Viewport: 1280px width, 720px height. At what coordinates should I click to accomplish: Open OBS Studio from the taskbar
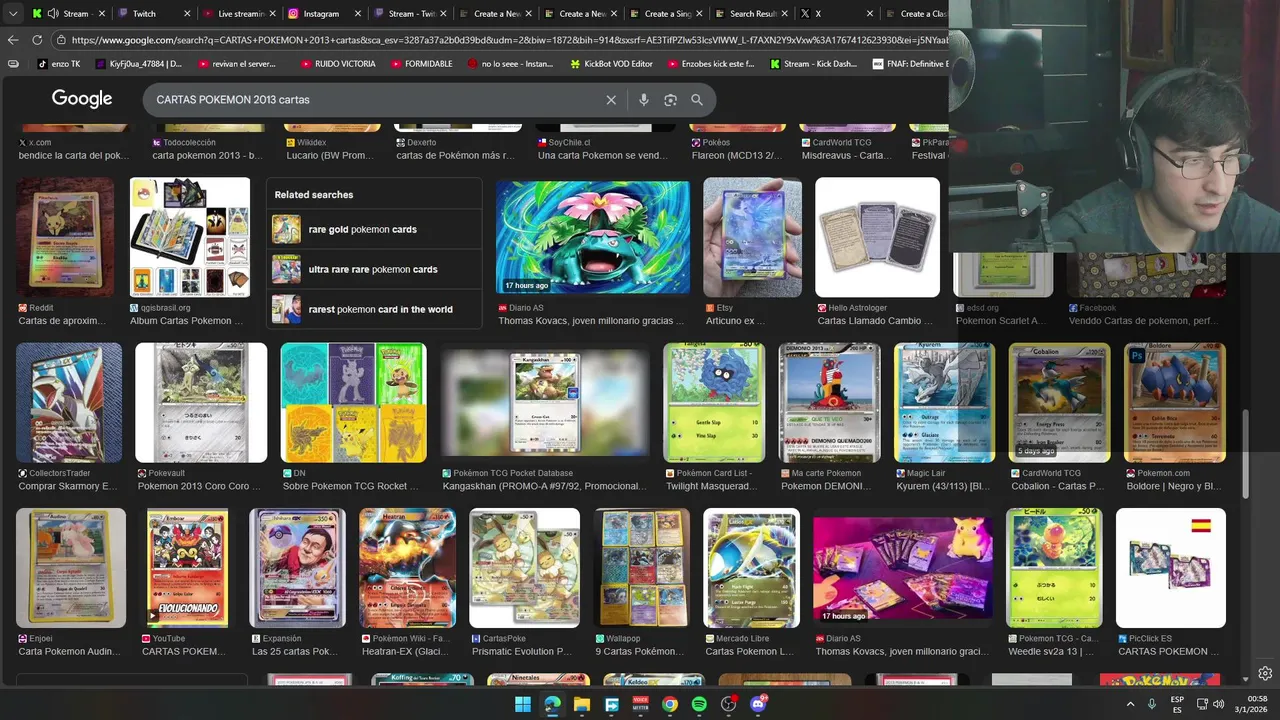[x=728, y=704]
